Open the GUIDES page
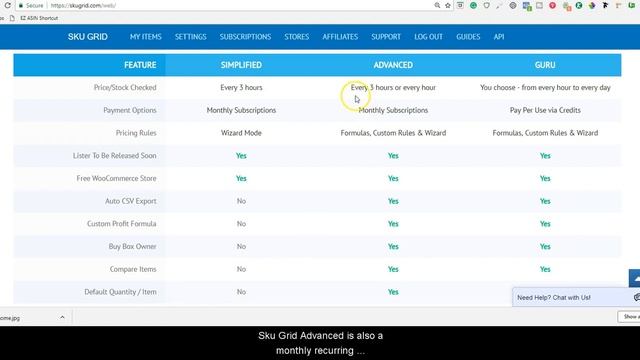This screenshot has height=360, width=640. click(468, 37)
